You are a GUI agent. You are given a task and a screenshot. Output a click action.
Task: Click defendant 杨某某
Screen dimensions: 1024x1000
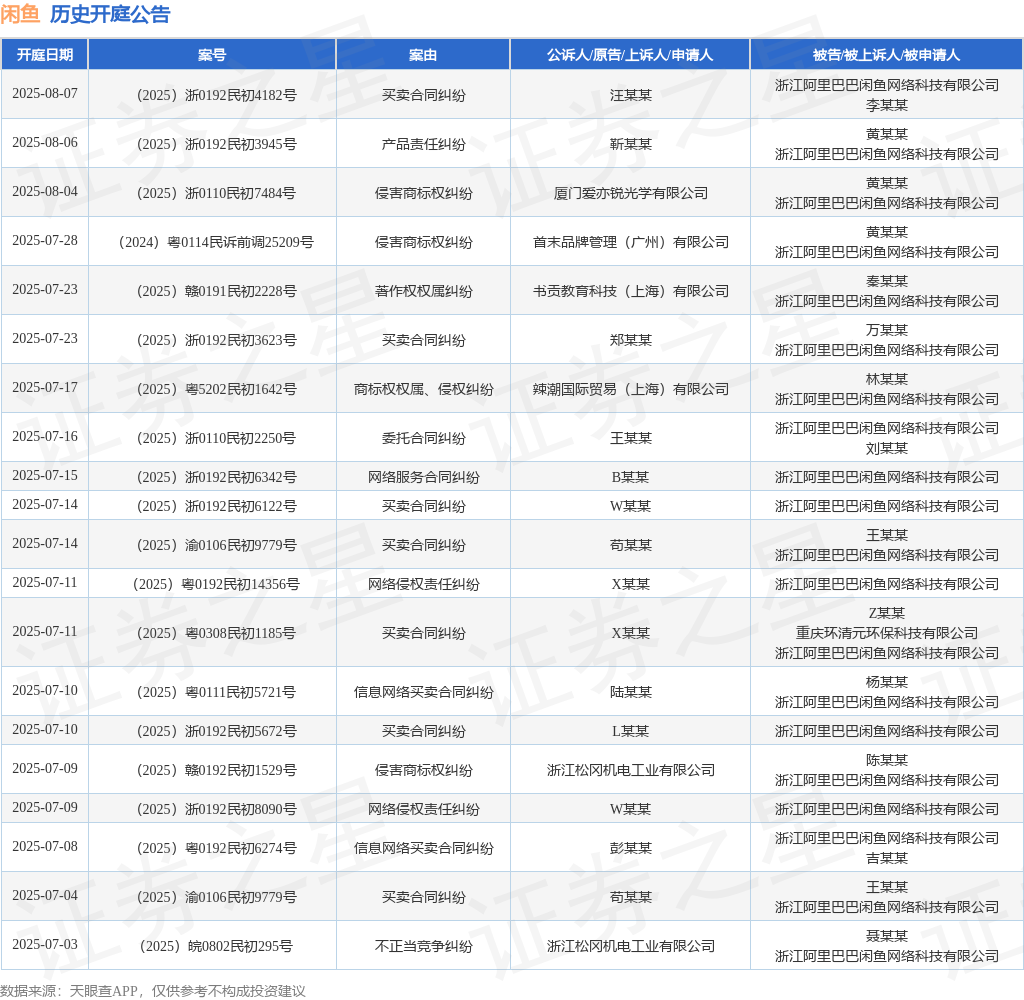click(x=886, y=682)
